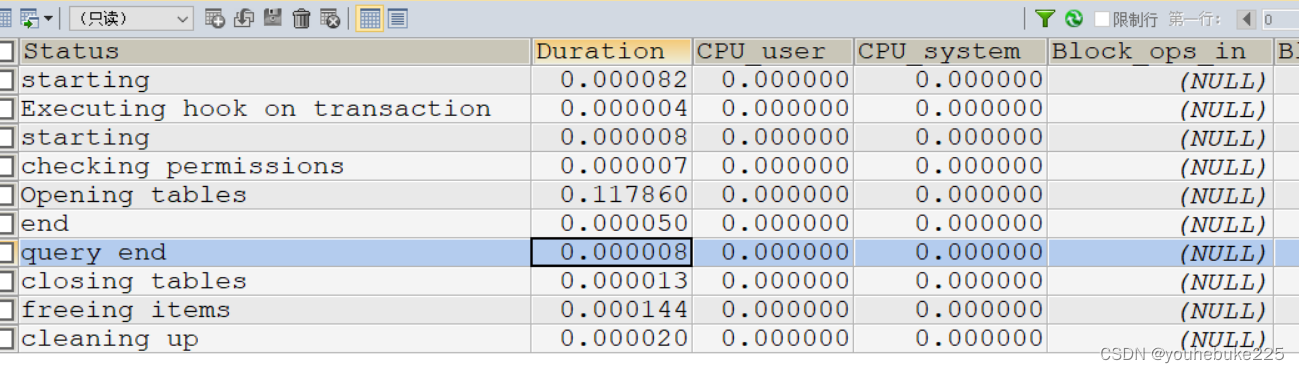Click the save changes floppy icon

click(x=272, y=18)
